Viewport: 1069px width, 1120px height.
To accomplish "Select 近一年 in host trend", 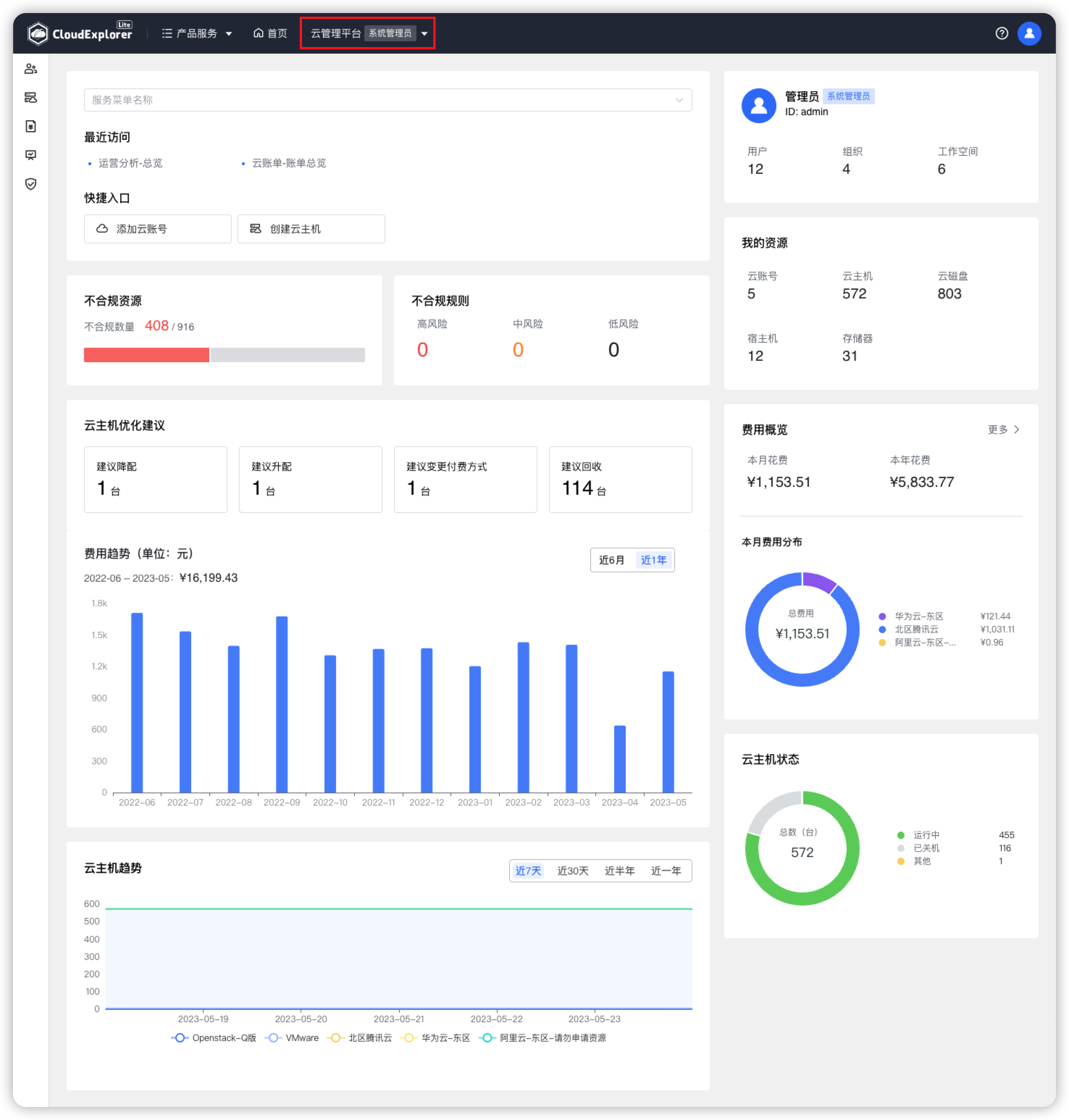I will [x=666, y=870].
